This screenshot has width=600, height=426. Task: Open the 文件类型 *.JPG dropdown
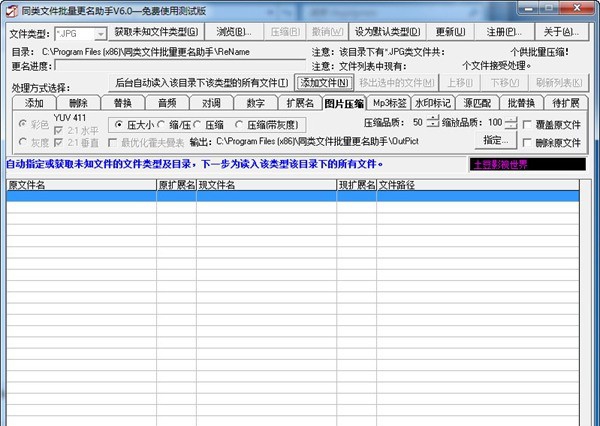(x=100, y=34)
